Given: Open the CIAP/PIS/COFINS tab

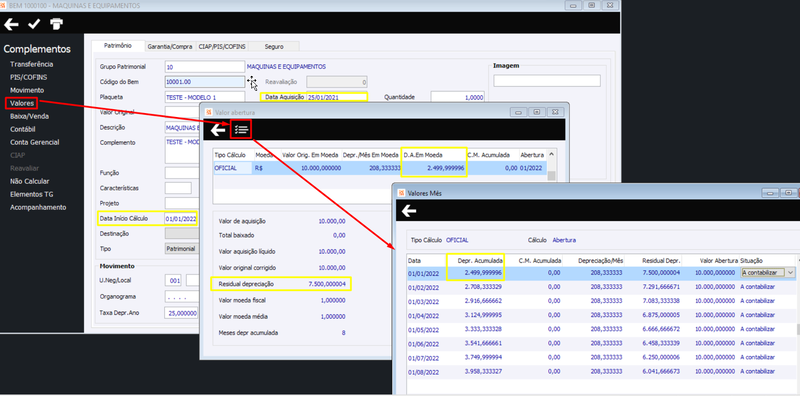Looking at the screenshot, I should tap(222, 46).
